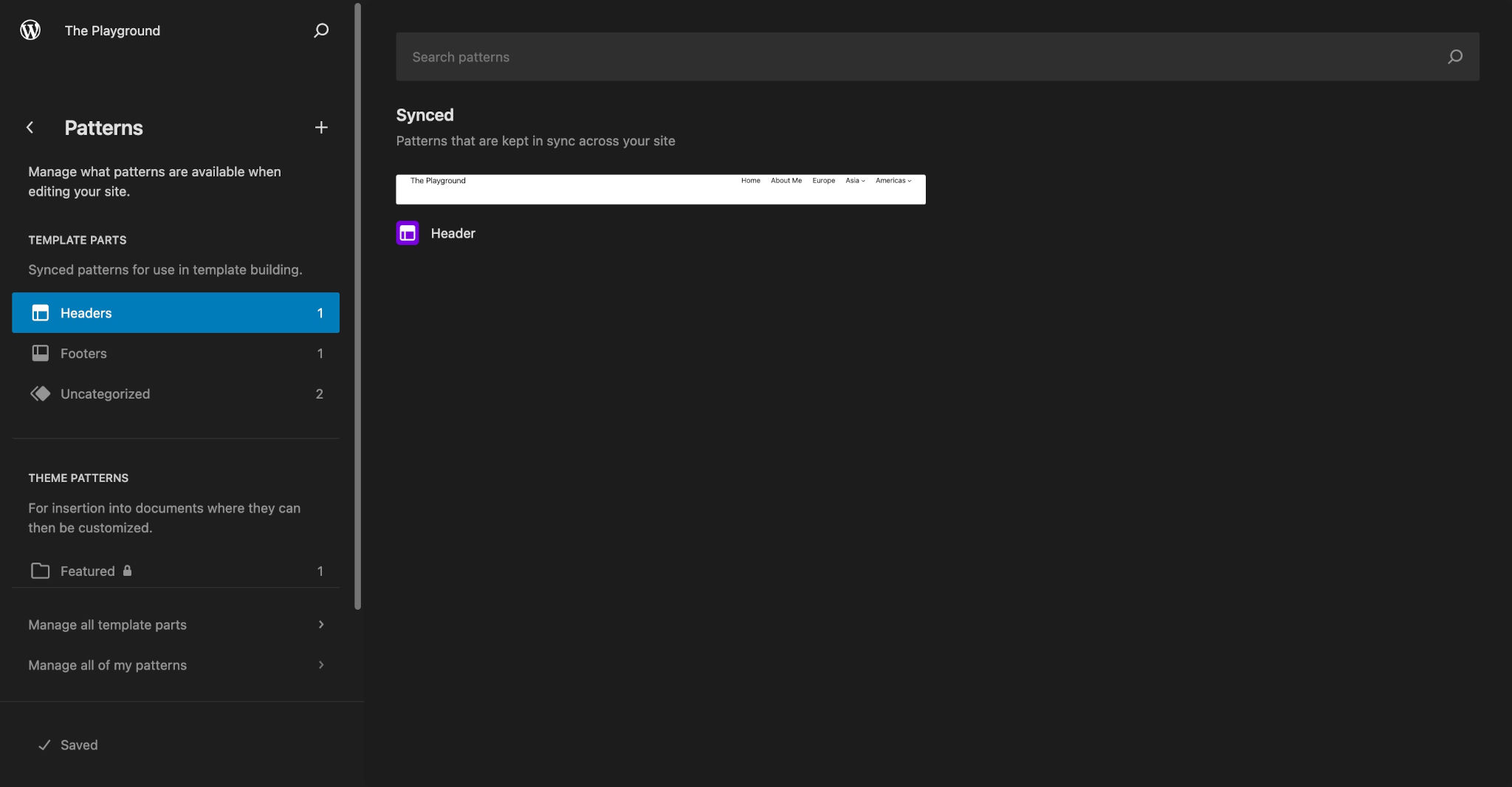Select Home in the header navigation preview
This screenshot has height=787, width=1512.
tap(750, 180)
